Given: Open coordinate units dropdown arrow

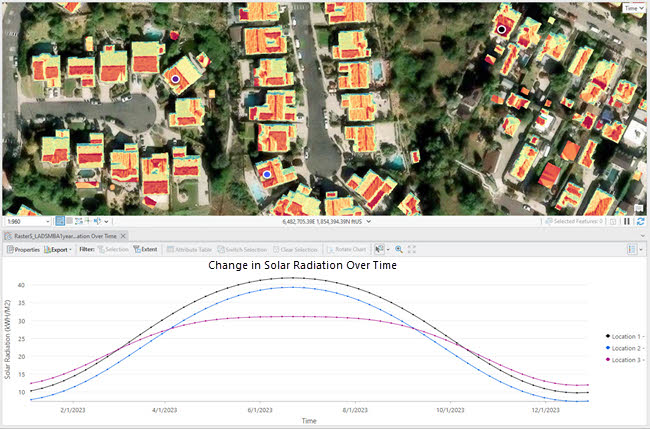Looking at the screenshot, I should 369,221.
